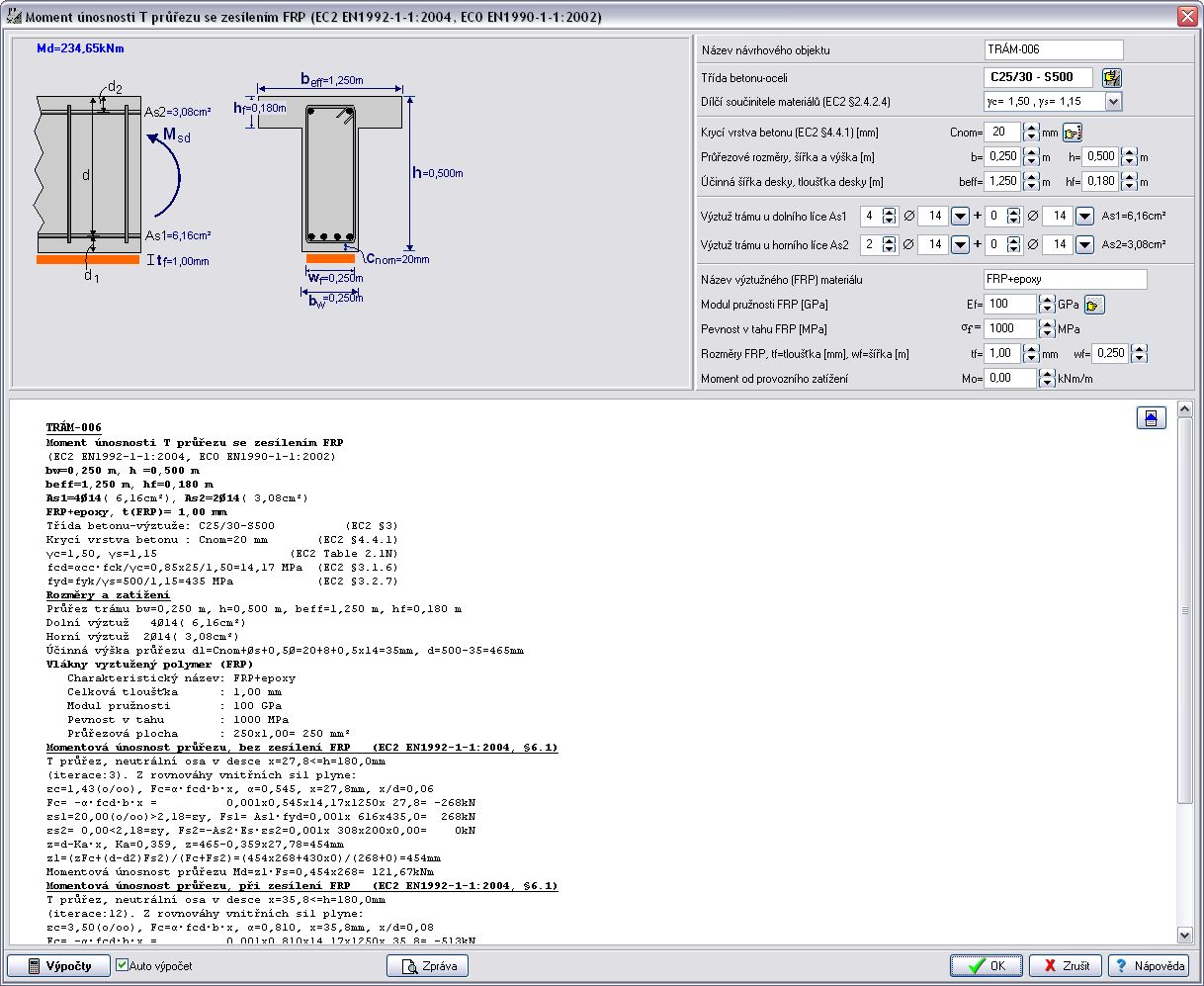Open help with the Nápověda button
Image resolution: width=1204 pixels, height=986 pixels.
point(1149,966)
